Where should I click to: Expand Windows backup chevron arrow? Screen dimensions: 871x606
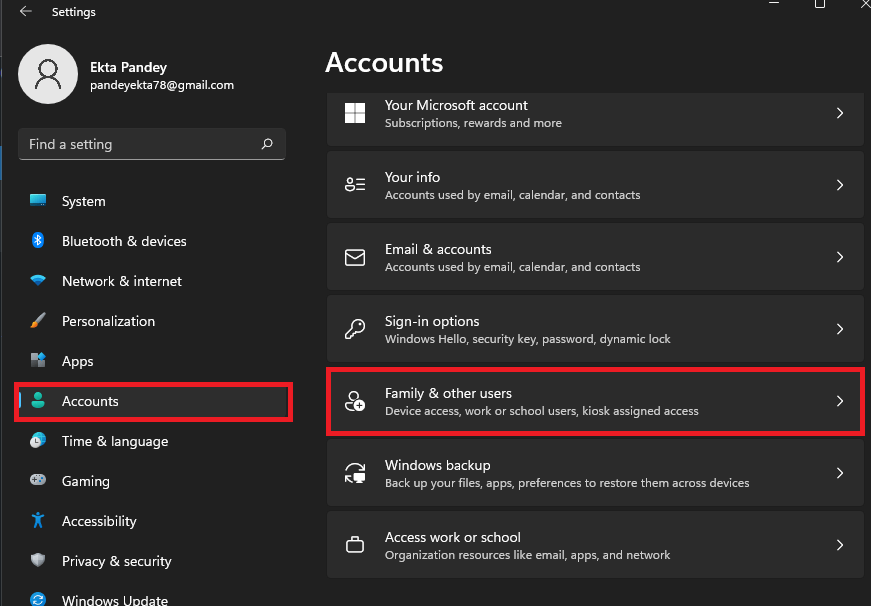840,473
